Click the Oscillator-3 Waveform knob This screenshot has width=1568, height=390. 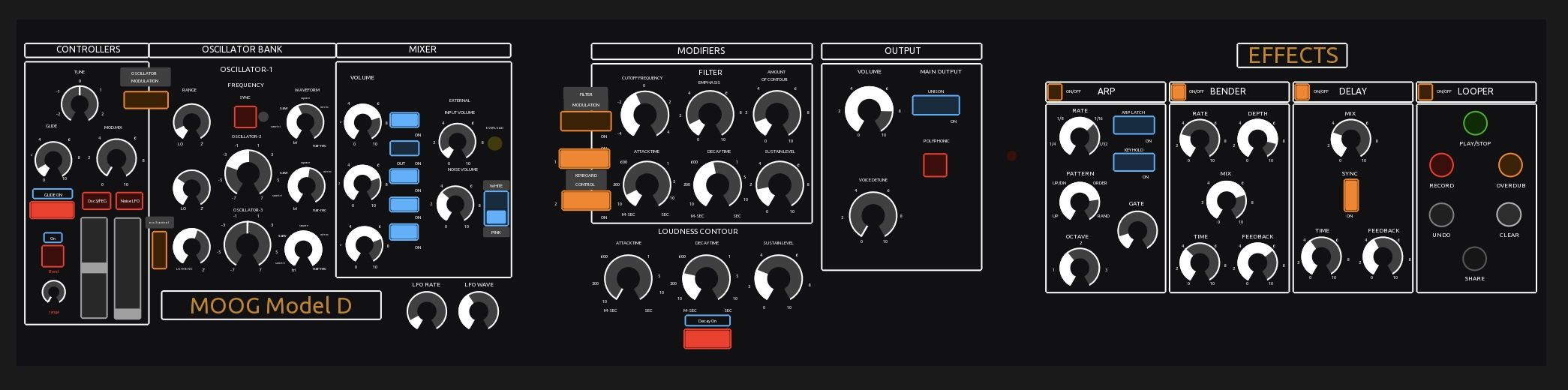[304, 248]
